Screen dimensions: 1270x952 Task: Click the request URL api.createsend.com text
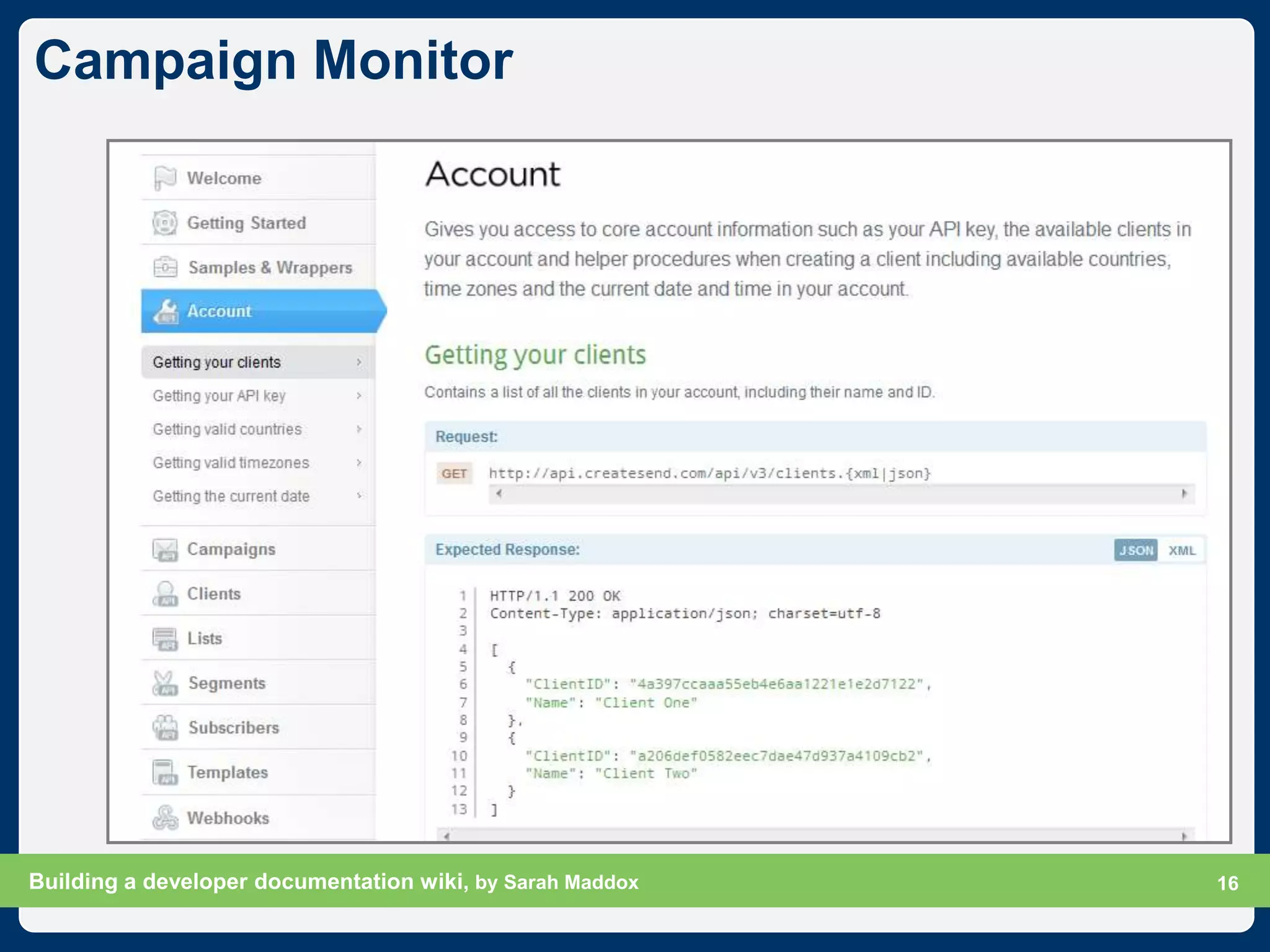(710, 474)
